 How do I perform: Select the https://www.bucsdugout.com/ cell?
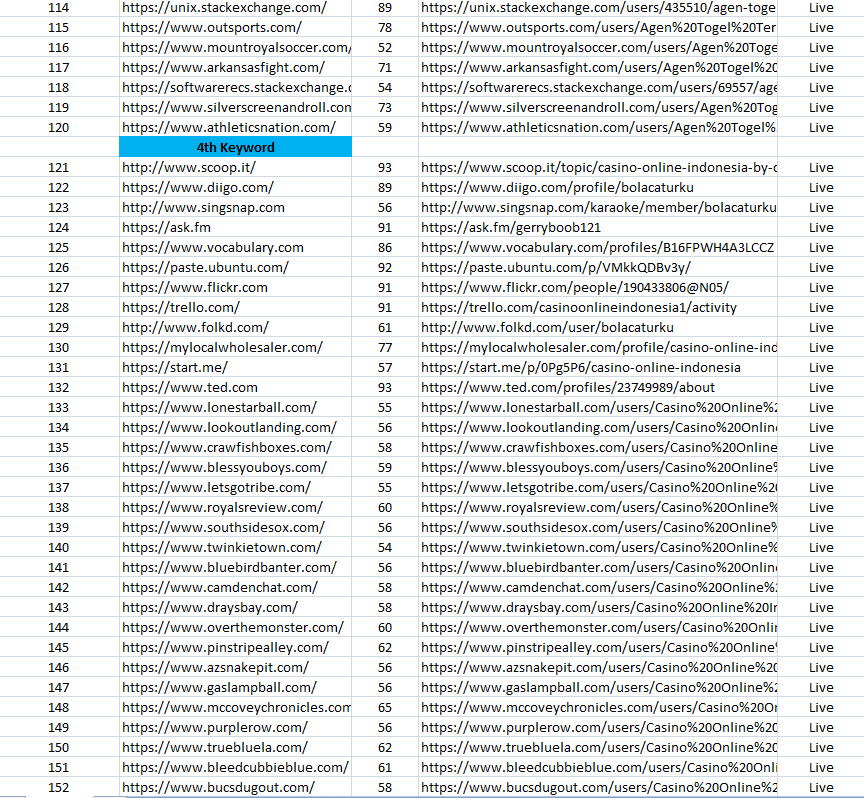pos(235,787)
